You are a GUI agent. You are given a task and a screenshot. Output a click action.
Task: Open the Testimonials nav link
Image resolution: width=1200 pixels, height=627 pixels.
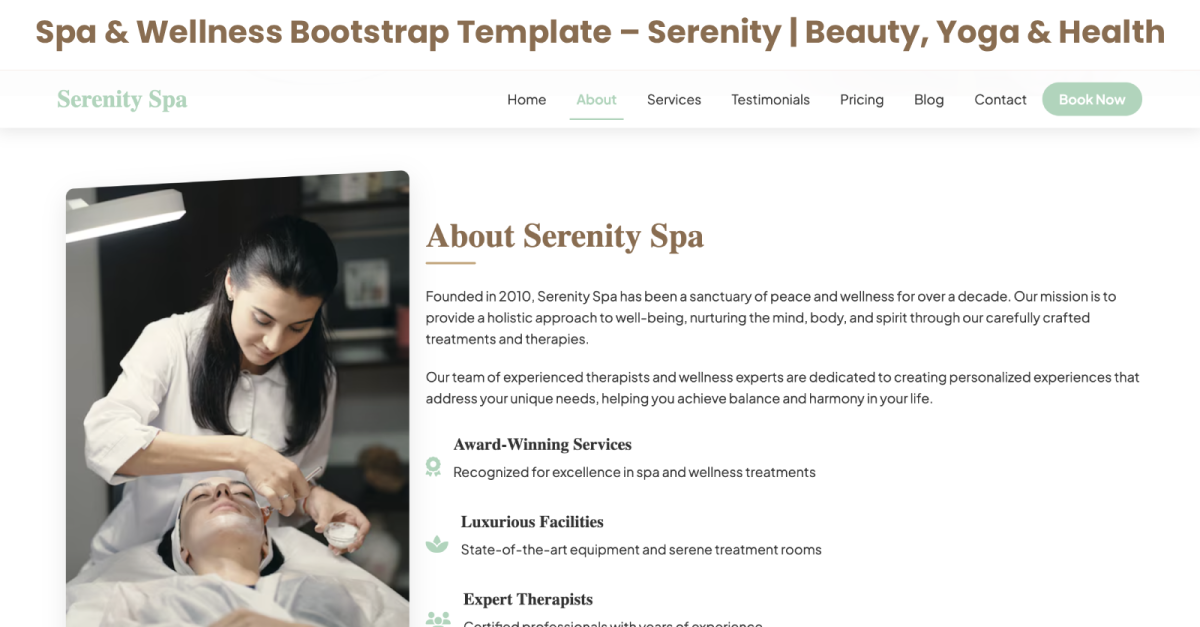point(770,99)
